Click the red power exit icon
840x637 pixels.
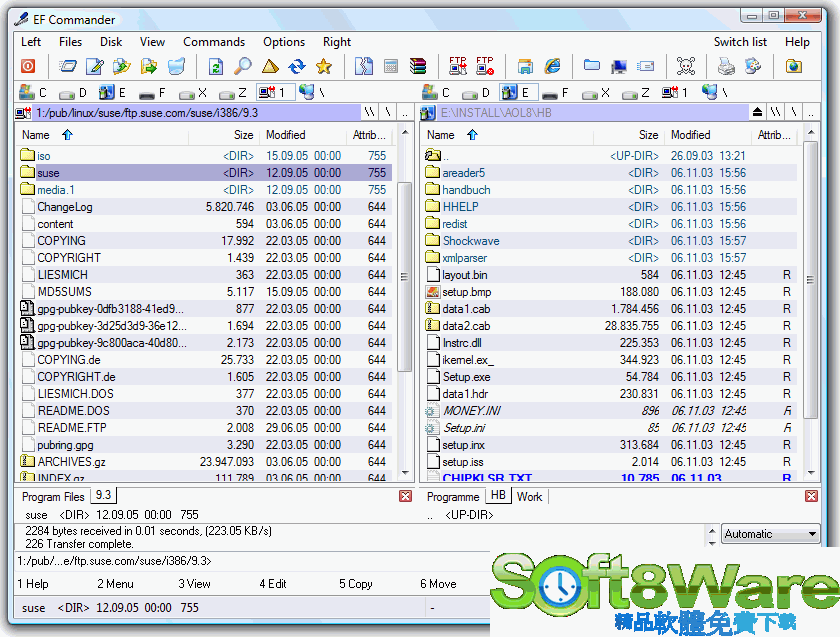click(x=28, y=66)
